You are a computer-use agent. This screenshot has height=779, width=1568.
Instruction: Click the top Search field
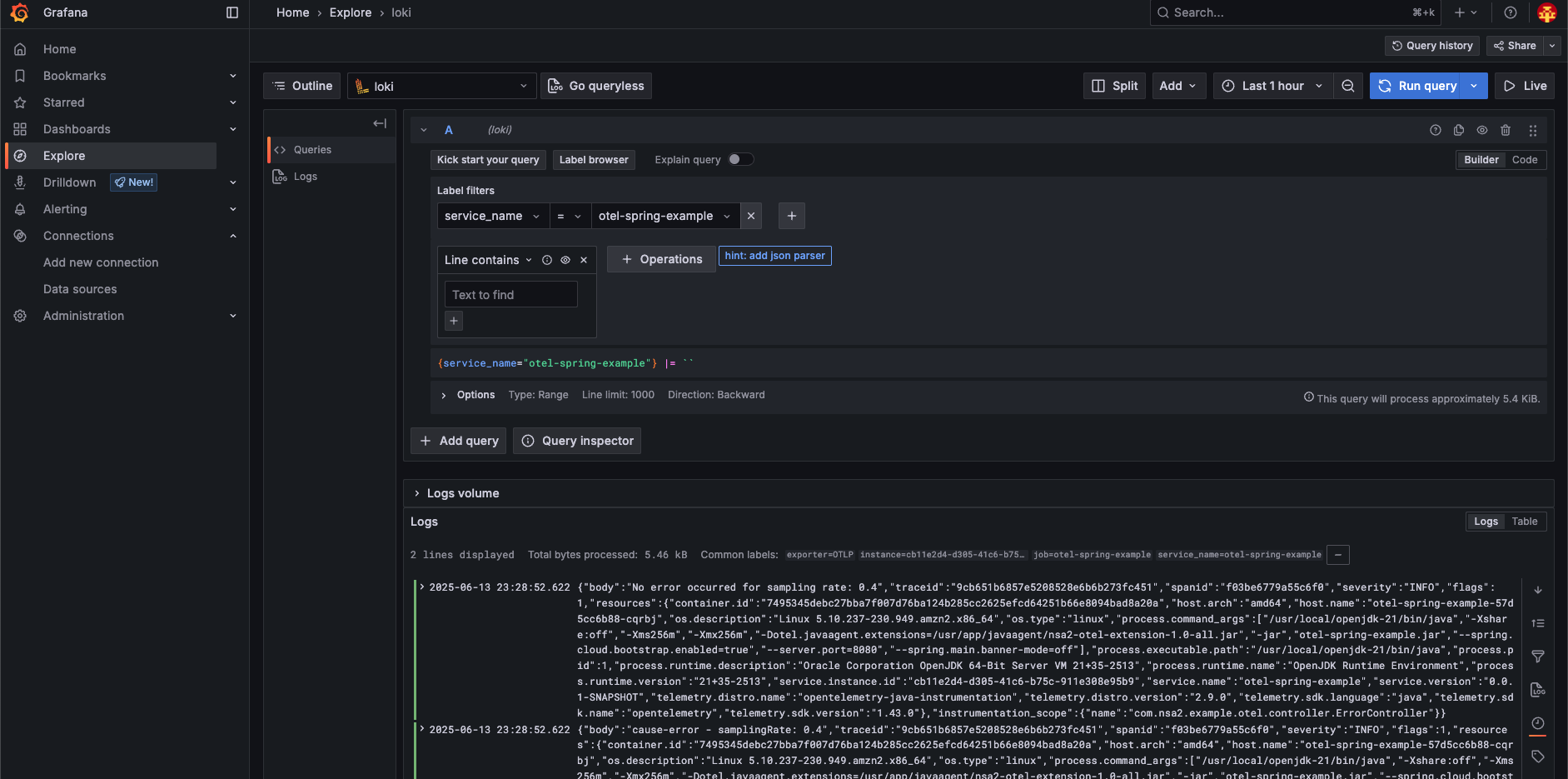coord(1295,12)
